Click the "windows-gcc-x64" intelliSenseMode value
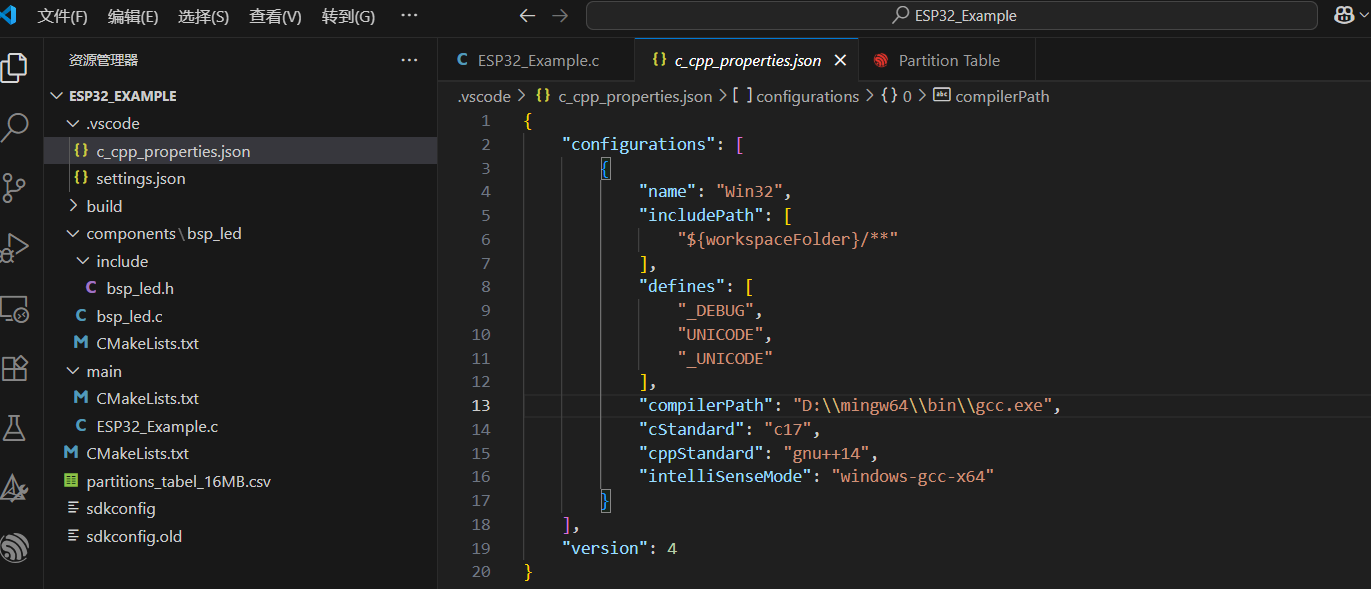This screenshot has height=589, width=1371. pyautogui.click(x=912, y=477)
